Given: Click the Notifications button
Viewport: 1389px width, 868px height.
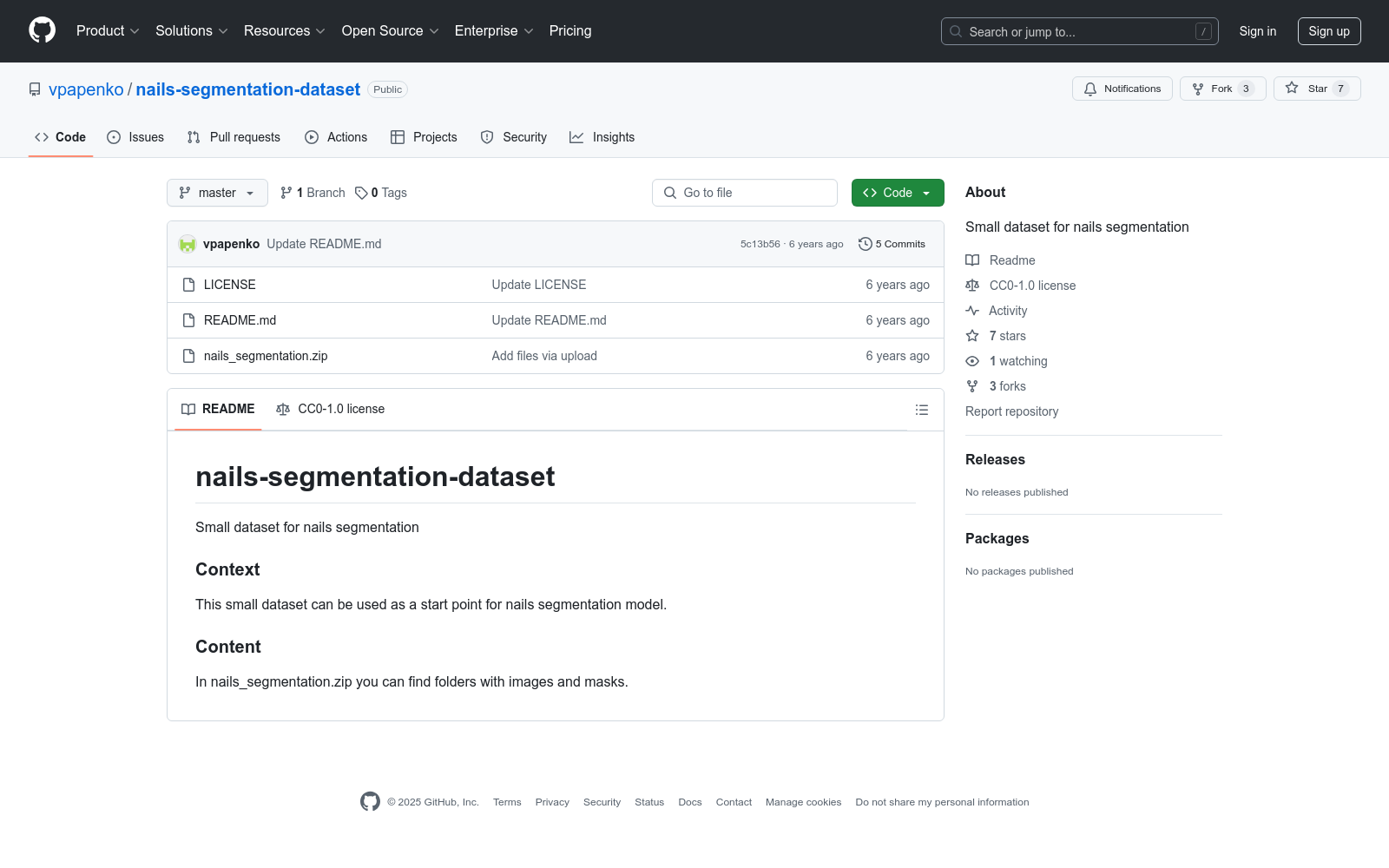Looking at the screenshot, I should [x=1122, y=89].
